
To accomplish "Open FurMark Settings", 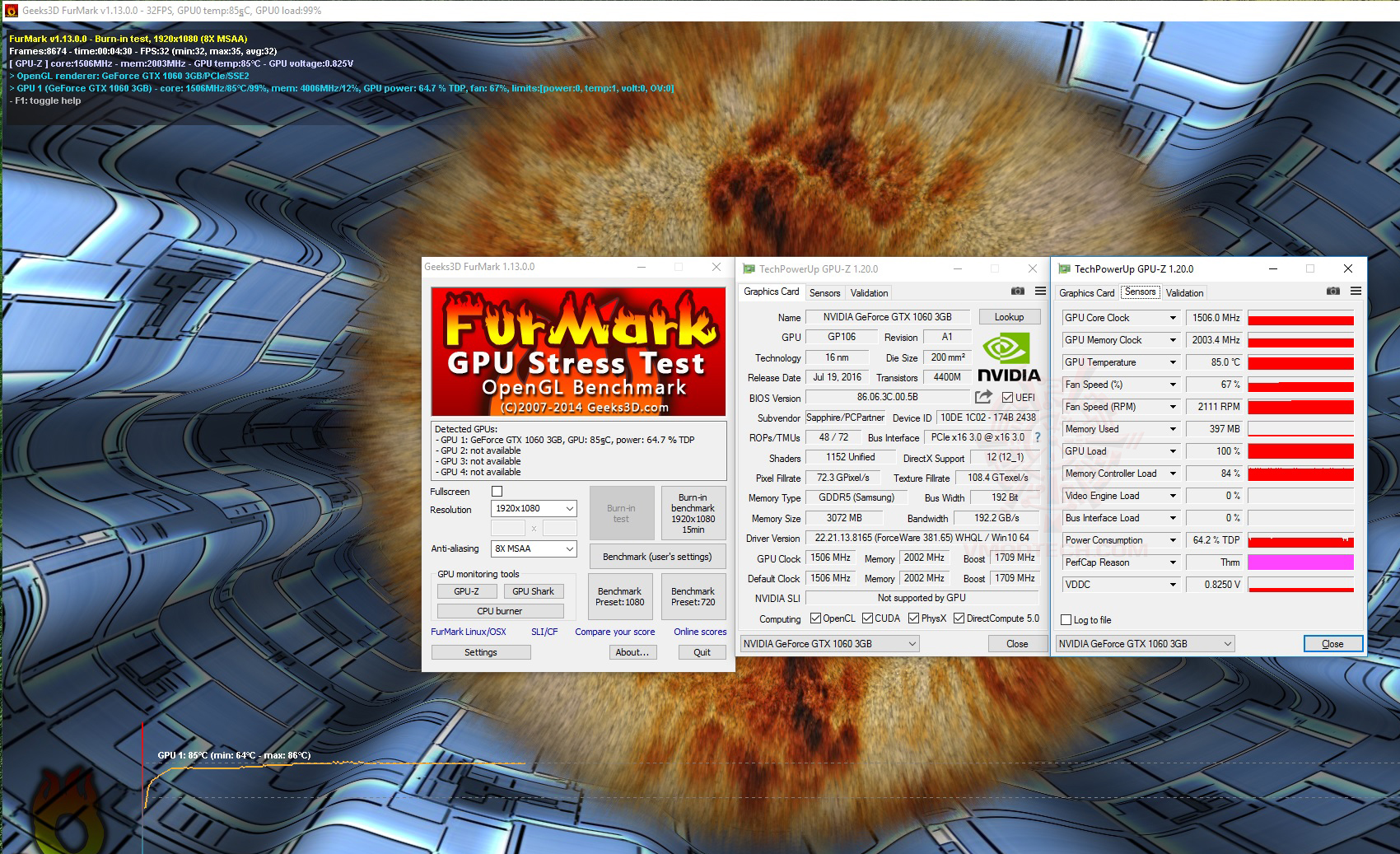I will [481, 652].
